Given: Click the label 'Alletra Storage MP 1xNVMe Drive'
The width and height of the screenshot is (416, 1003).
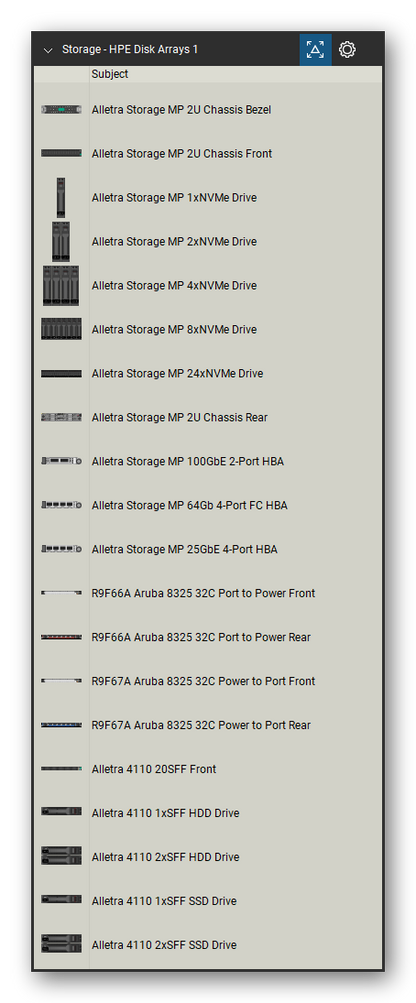Looking at the screenshot, I should (x=174, y=198).
